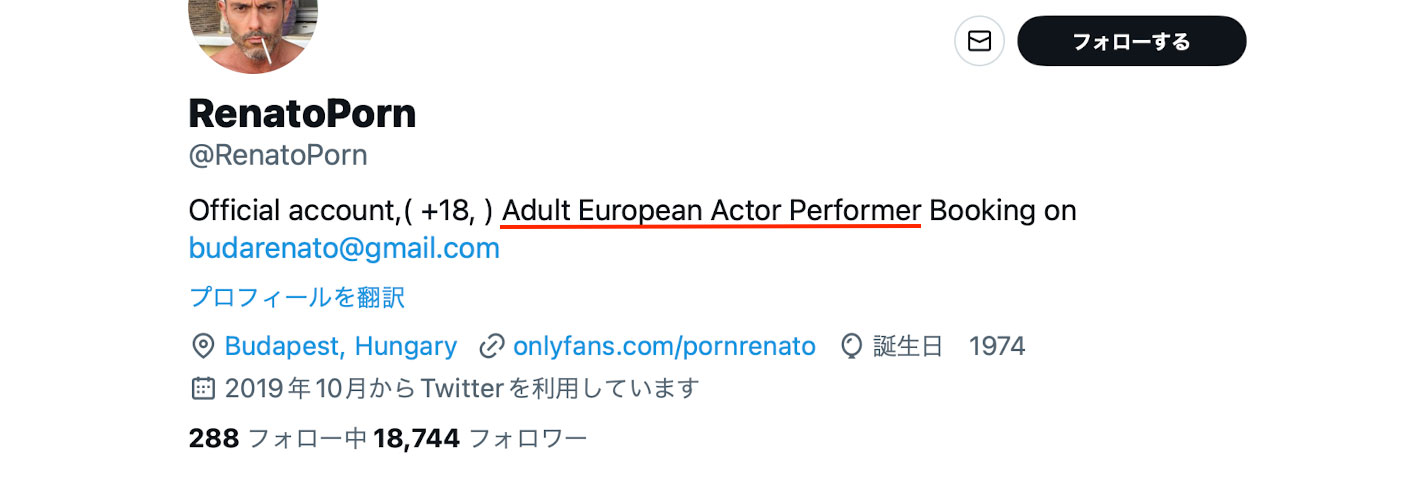Open the onlyfans.com website link
This screenshot has width=1422, height=478.
(664, 347)
